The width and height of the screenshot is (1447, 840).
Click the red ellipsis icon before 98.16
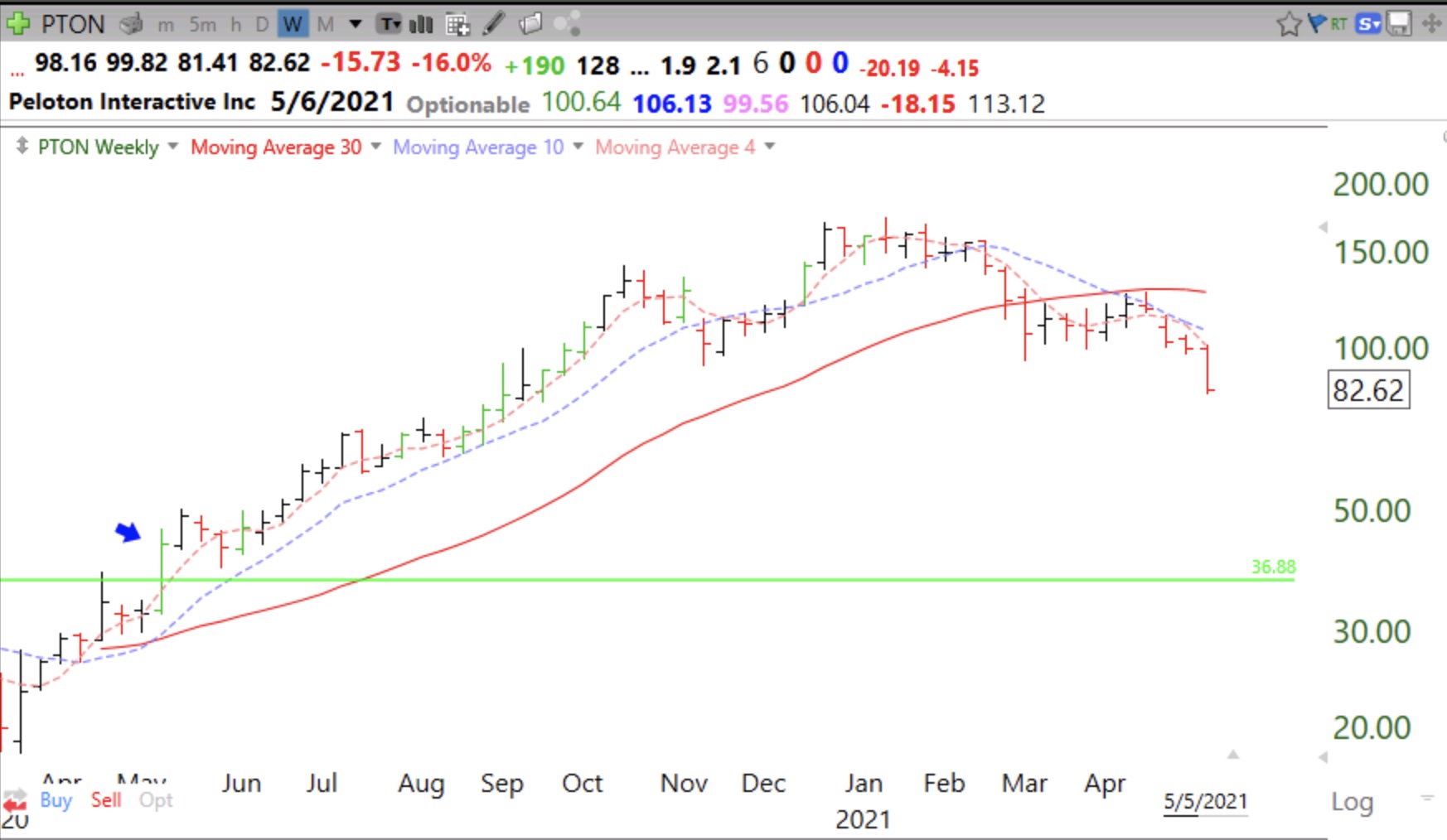(17, 73)
